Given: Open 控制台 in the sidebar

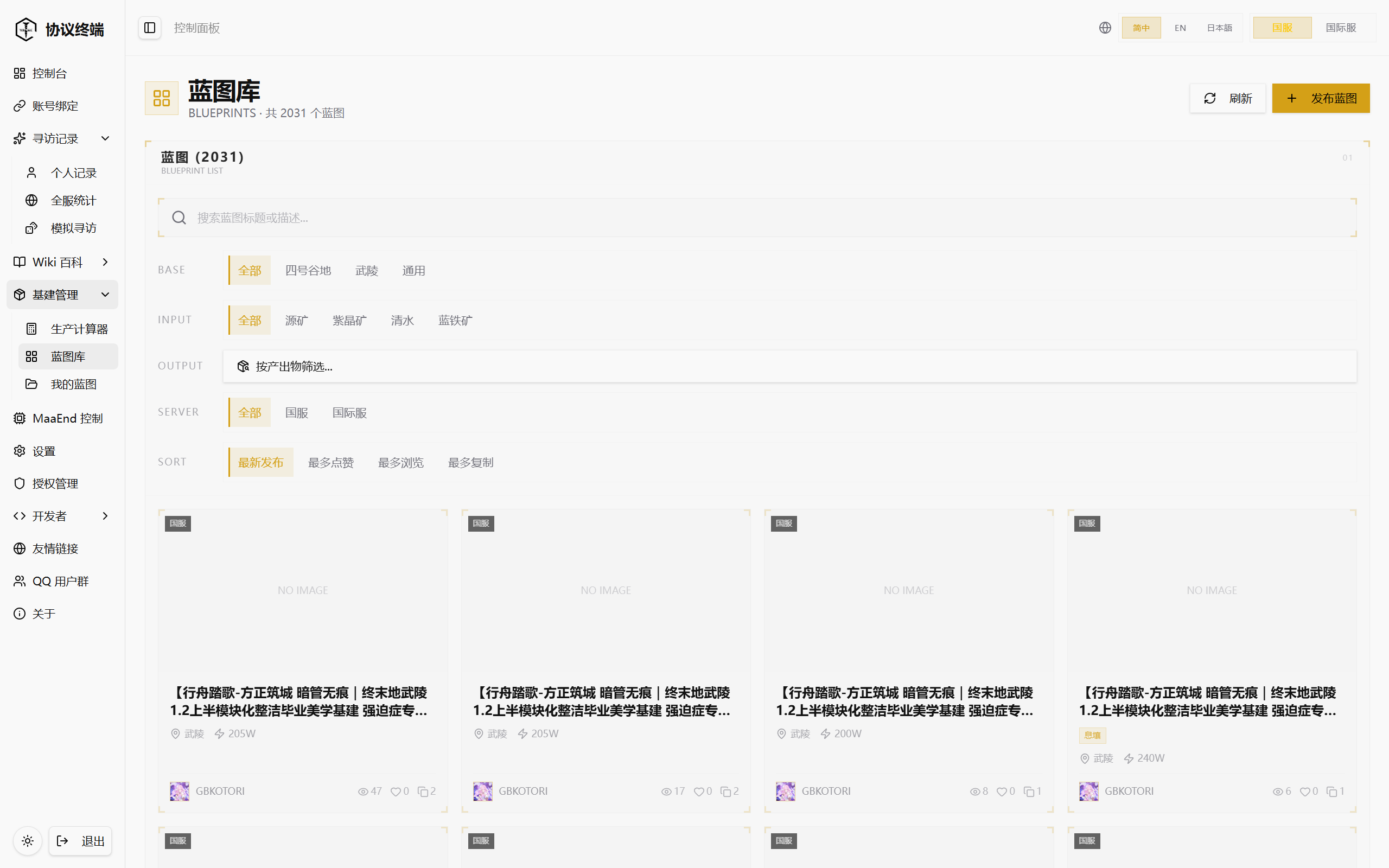Looking at the screenshot, I should coord(62,73).
